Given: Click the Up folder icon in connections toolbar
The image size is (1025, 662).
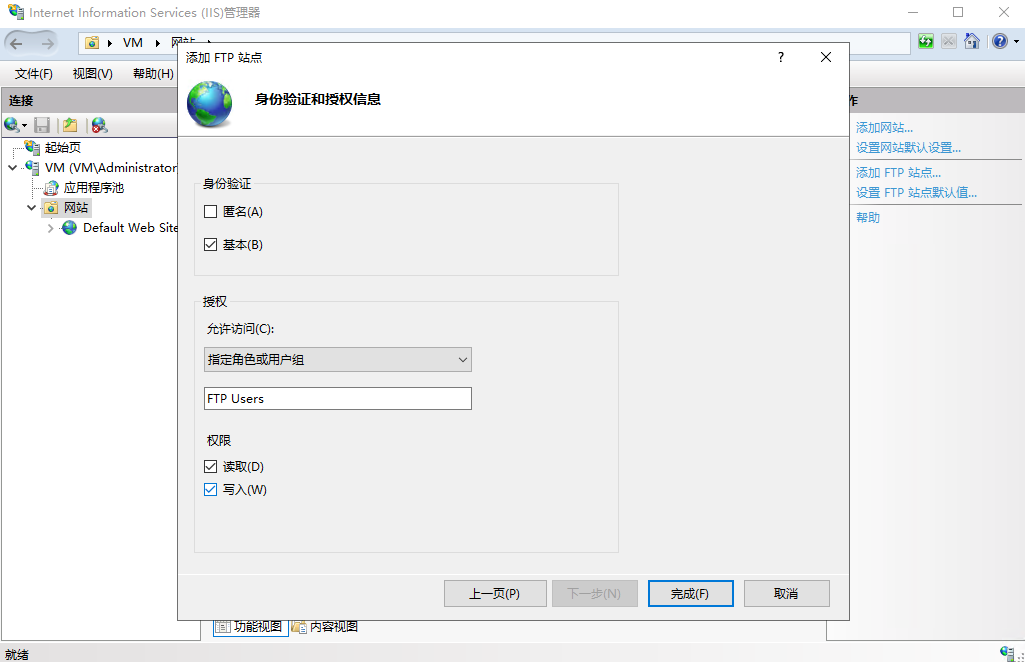Looking at the screenshot, I should 70,125.
